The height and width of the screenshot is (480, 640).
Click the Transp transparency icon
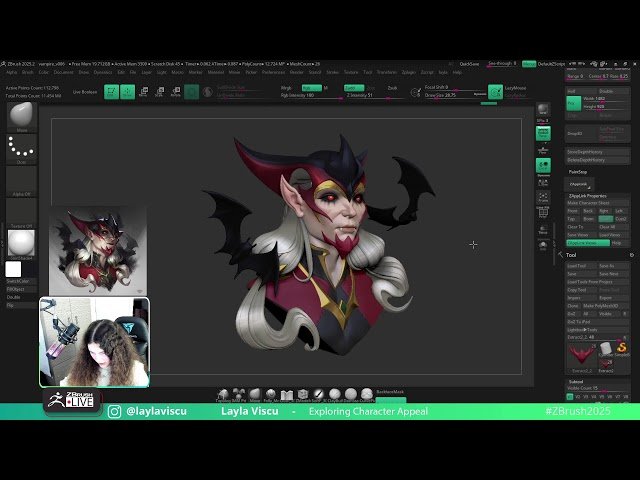click(543, 230)
